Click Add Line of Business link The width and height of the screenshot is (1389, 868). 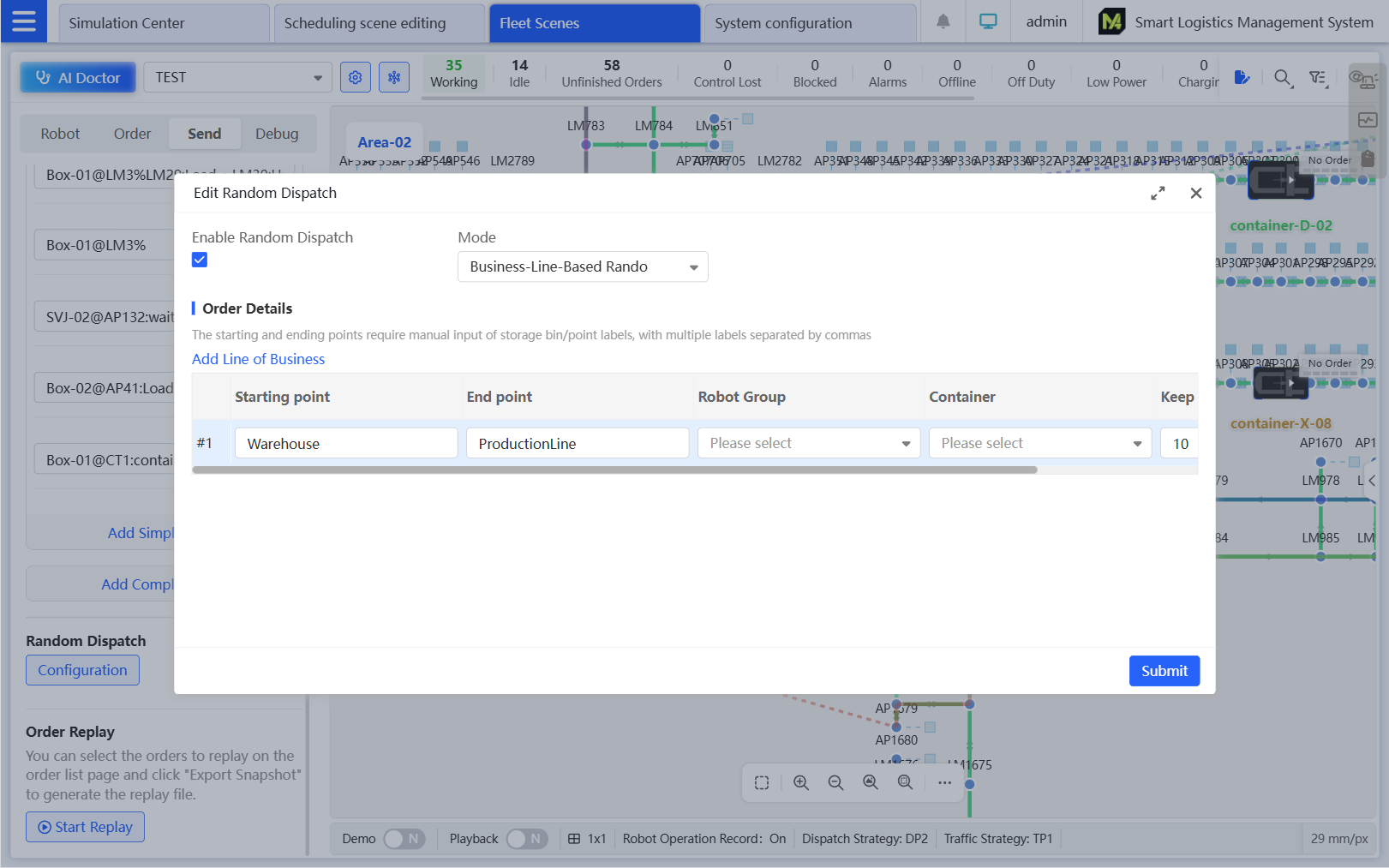tap(258, 359)
